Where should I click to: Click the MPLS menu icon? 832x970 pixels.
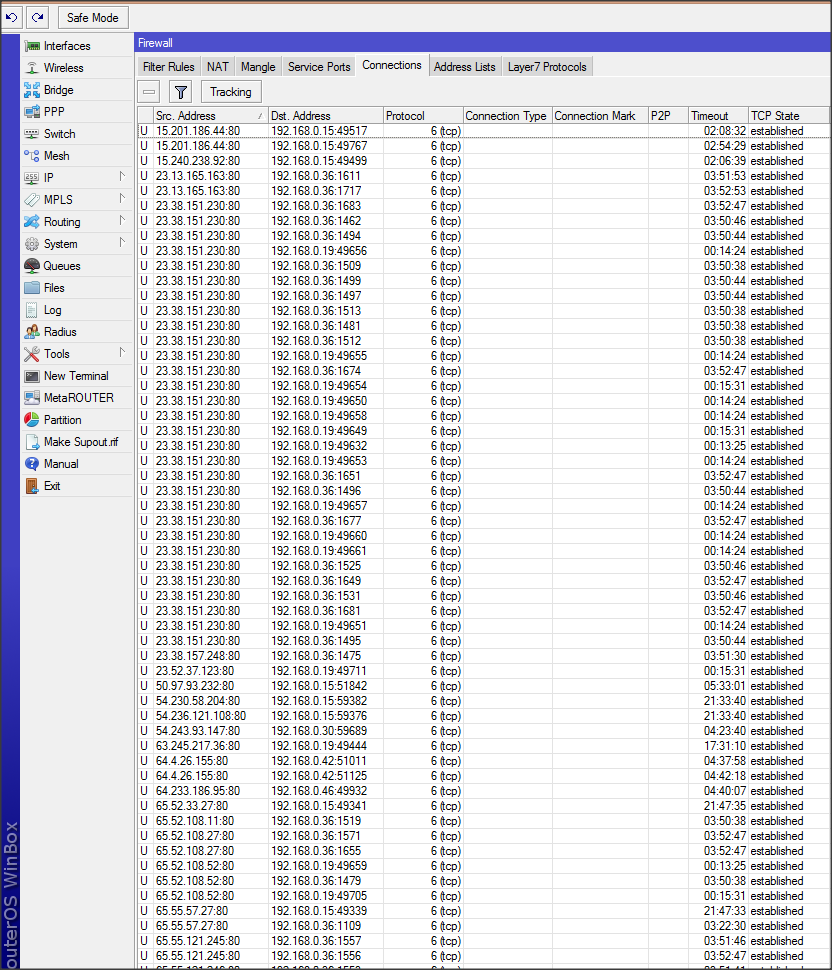point(32,200)
